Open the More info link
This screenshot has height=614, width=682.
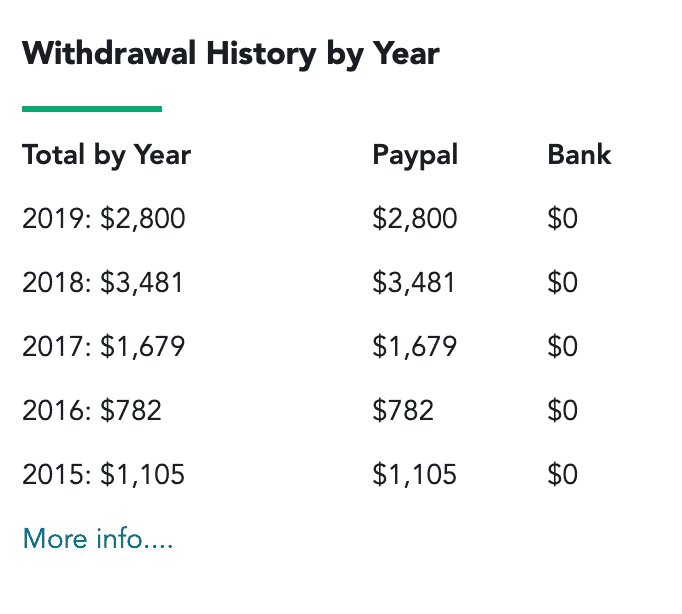pyautogui.click(x=98, y=539)
